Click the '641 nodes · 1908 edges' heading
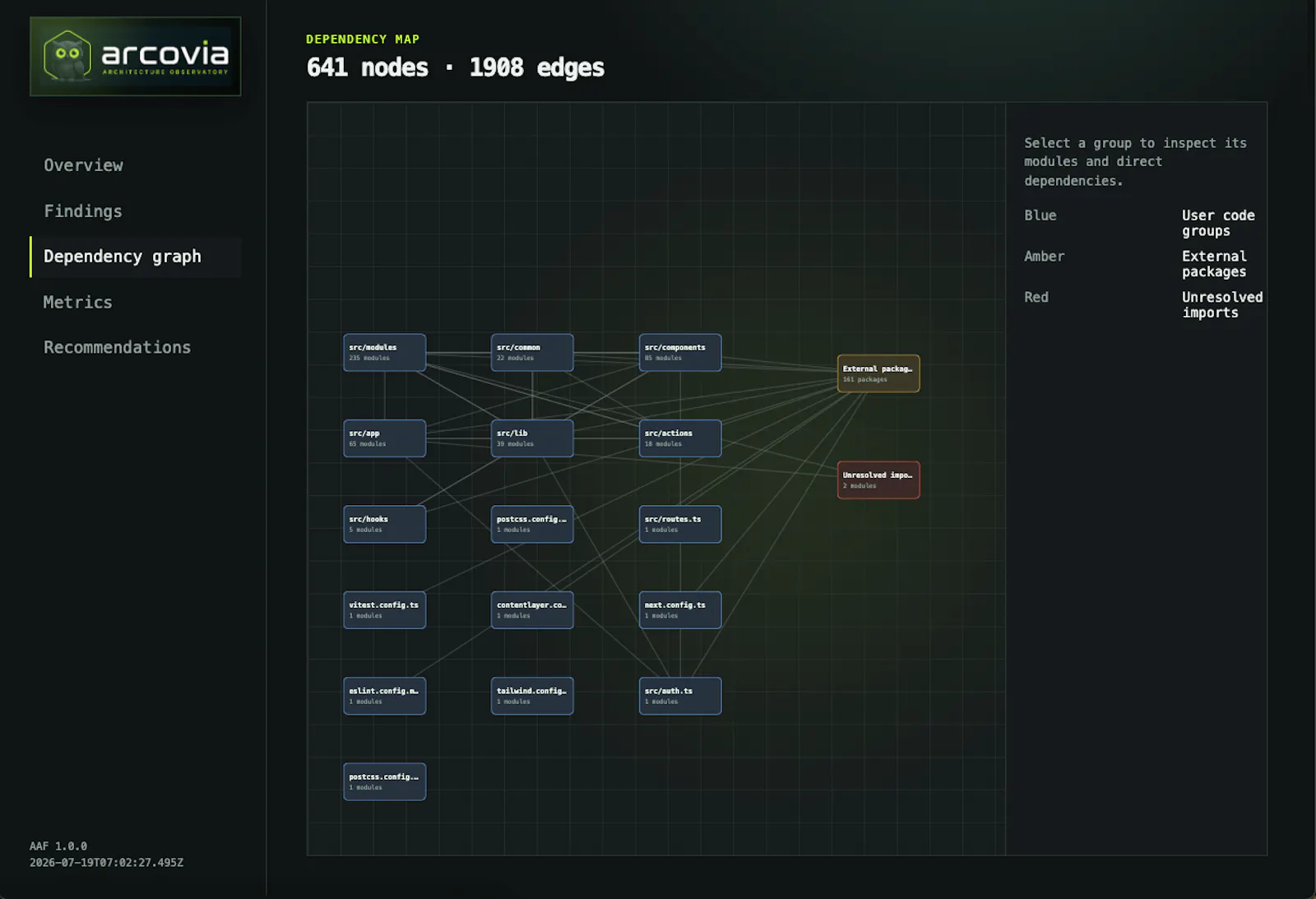 point(455,67)
